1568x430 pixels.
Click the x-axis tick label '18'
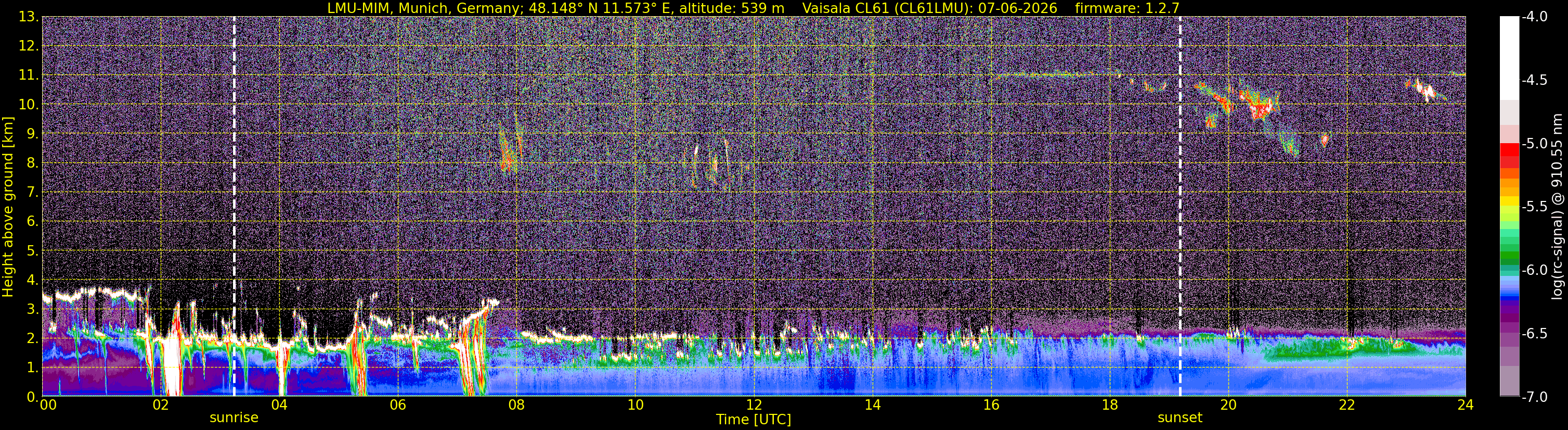tap(1110, 405)
